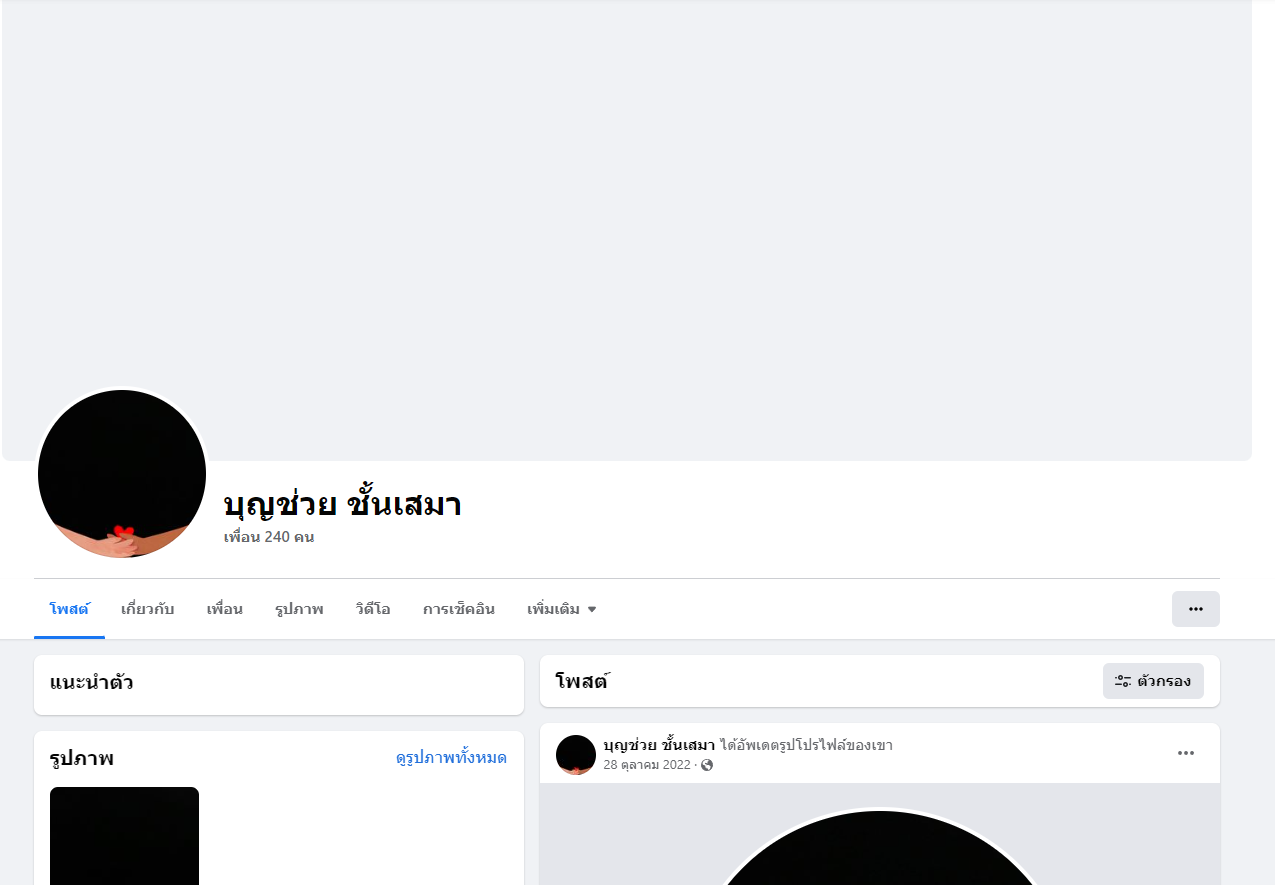Open the การเช็คอิน tab
1275x885 pixels.
tap(459, 609)
